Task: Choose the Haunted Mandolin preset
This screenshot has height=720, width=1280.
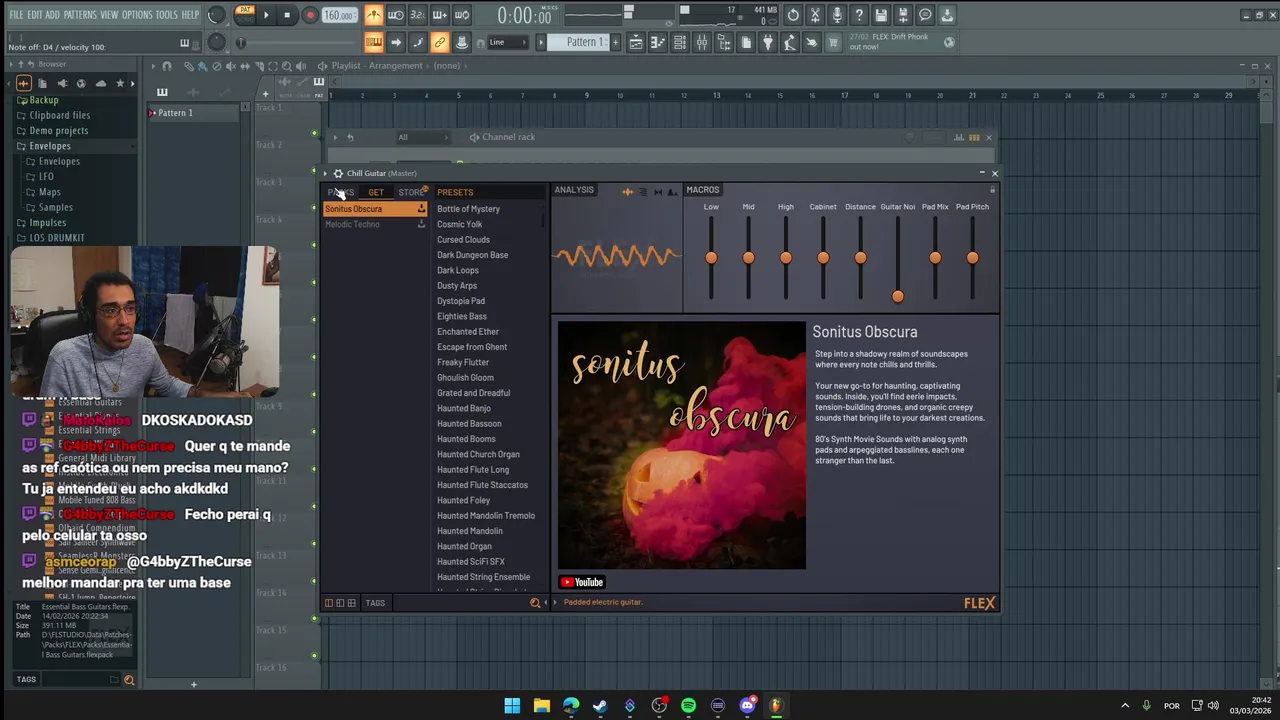Action: (x=470, y=531)
